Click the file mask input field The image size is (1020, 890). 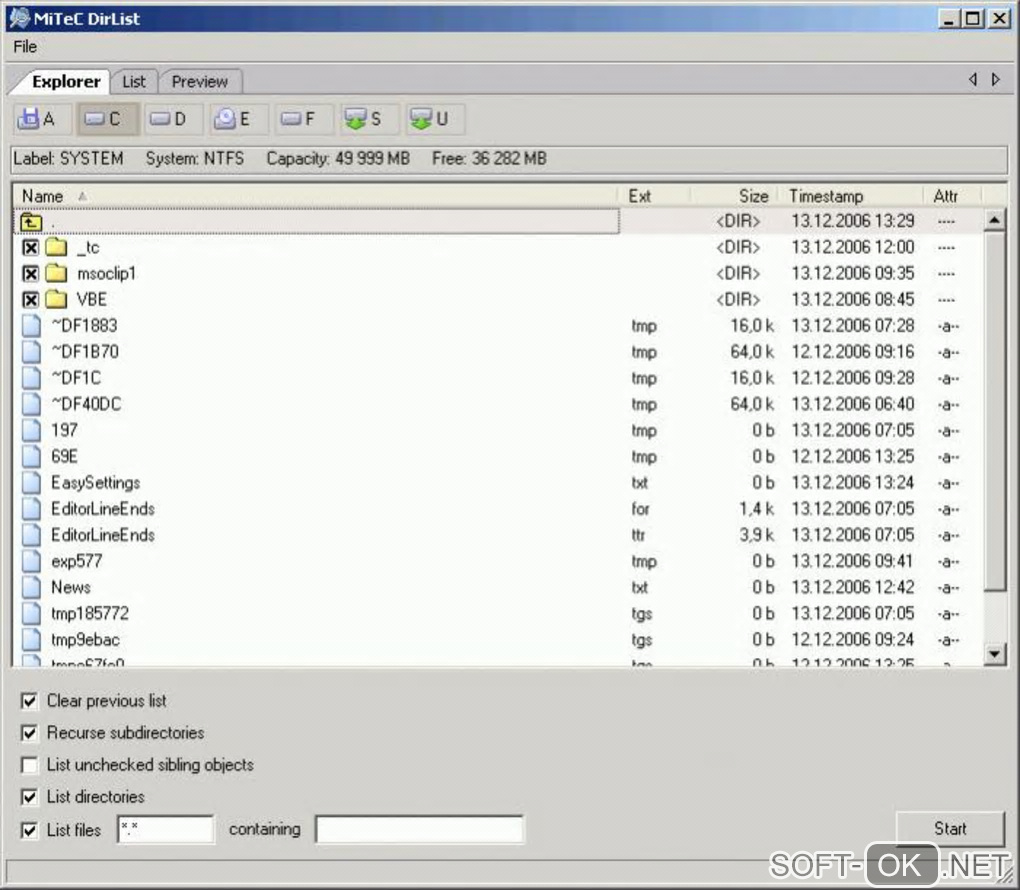165,829
